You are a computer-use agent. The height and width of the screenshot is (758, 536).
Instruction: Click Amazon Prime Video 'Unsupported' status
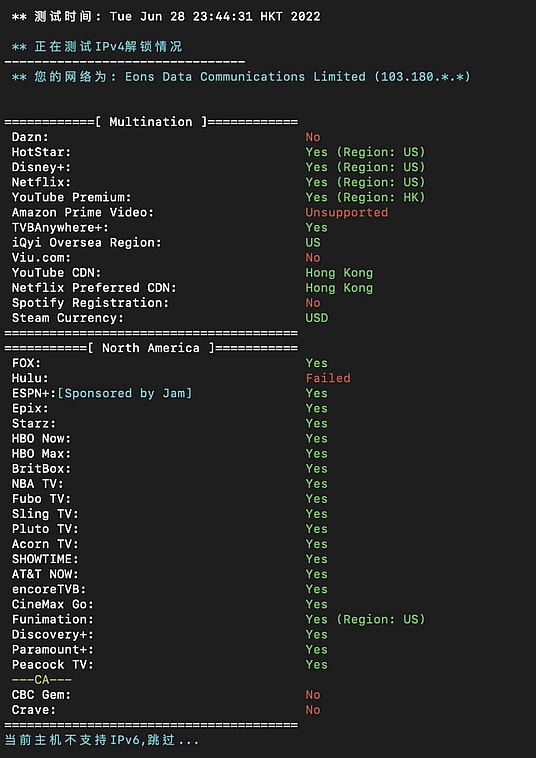(x=347, y=213)
